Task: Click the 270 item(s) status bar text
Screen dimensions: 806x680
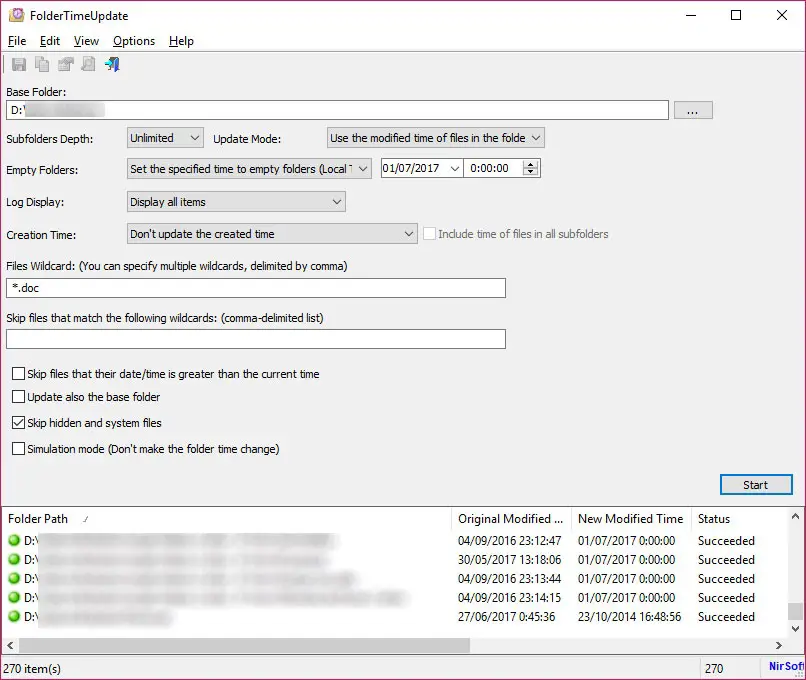Action: pos(32,668)
